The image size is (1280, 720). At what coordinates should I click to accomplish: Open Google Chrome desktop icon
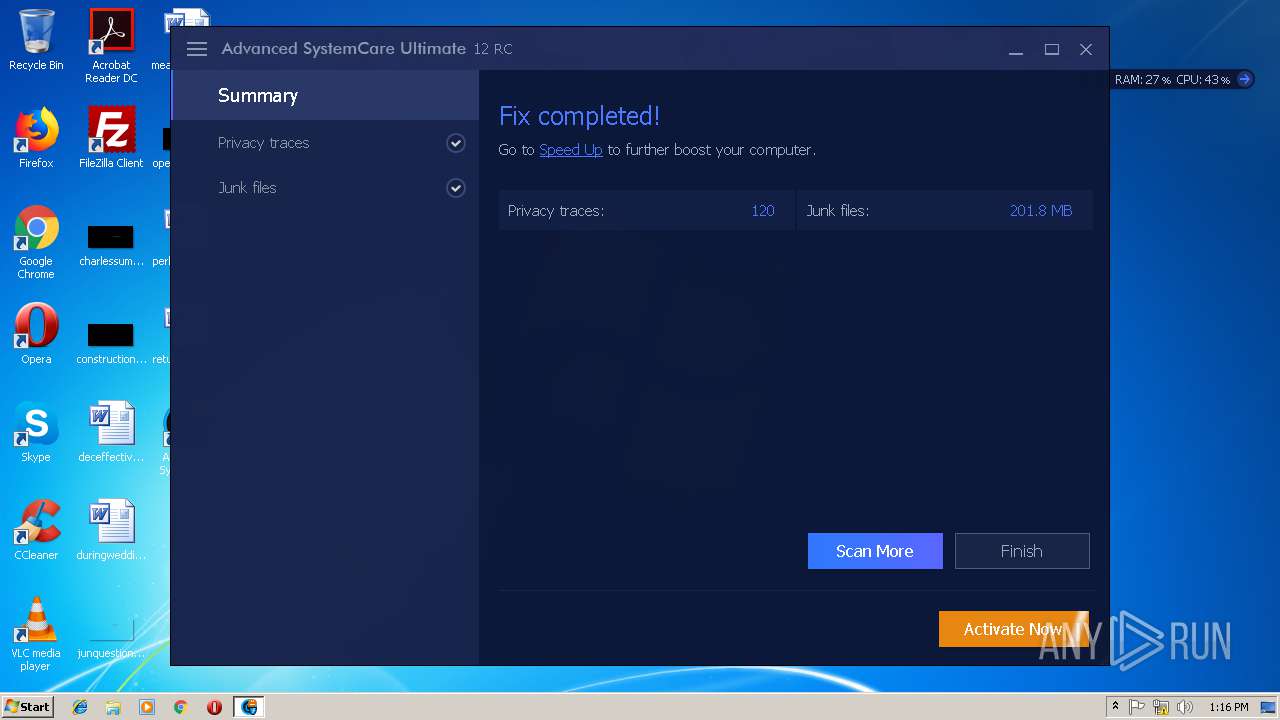(x=36, y=243)
